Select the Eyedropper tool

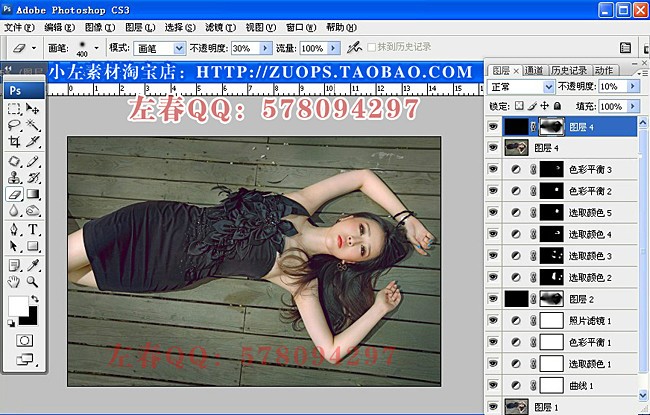(32, 265)
